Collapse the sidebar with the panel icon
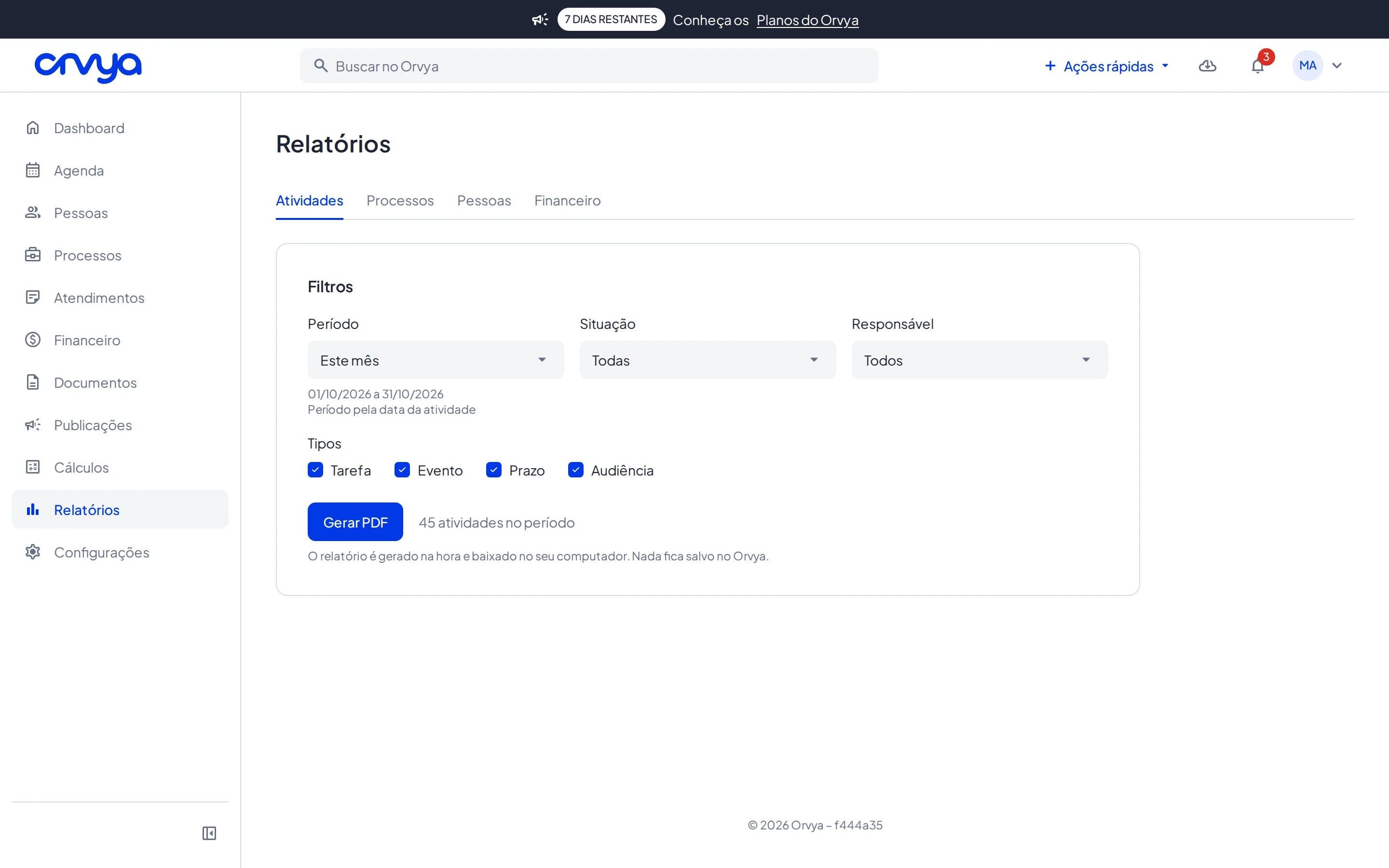1389x868 pixels. (209, 833)
